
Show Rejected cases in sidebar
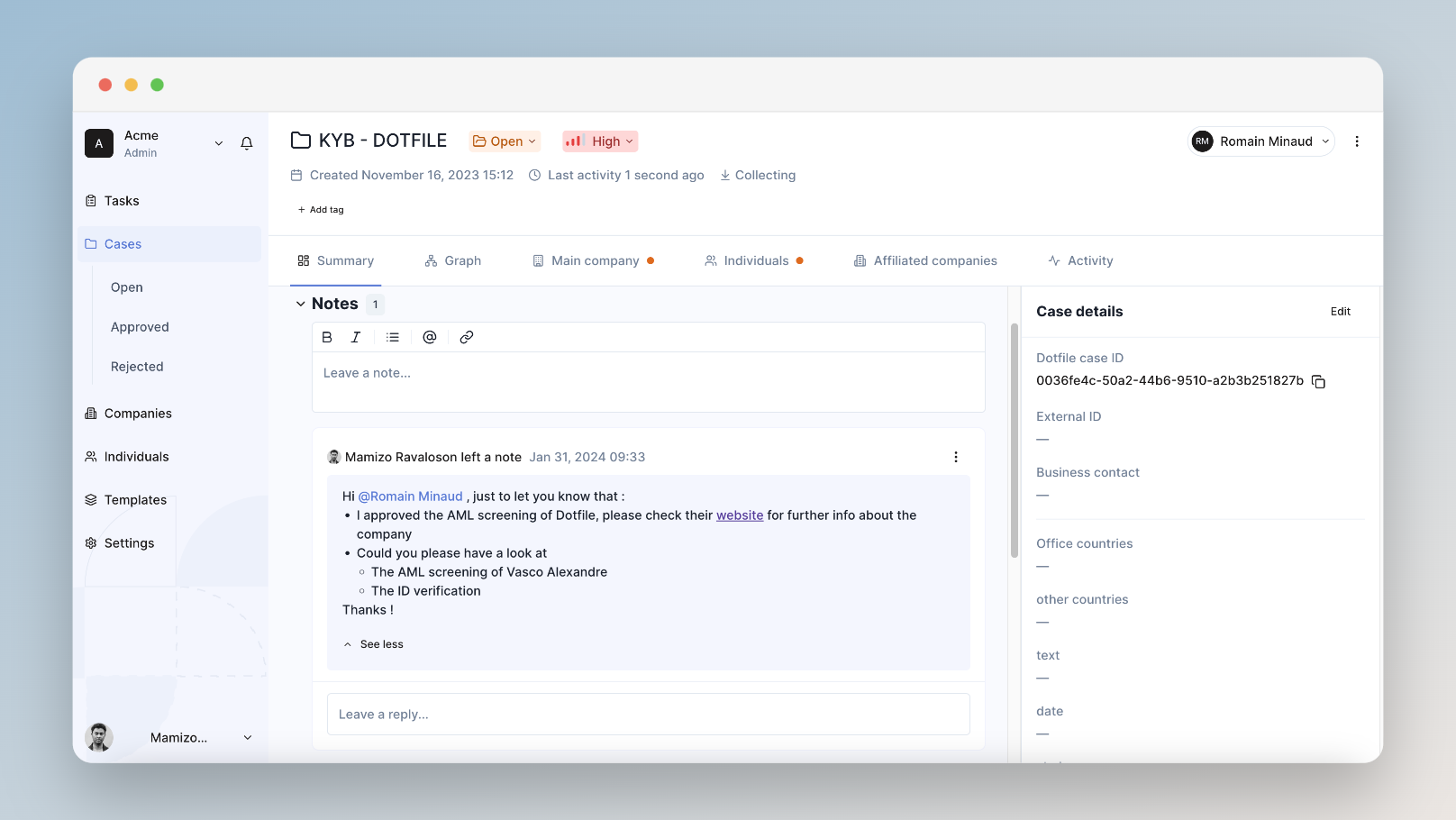[x=137, y=367]
